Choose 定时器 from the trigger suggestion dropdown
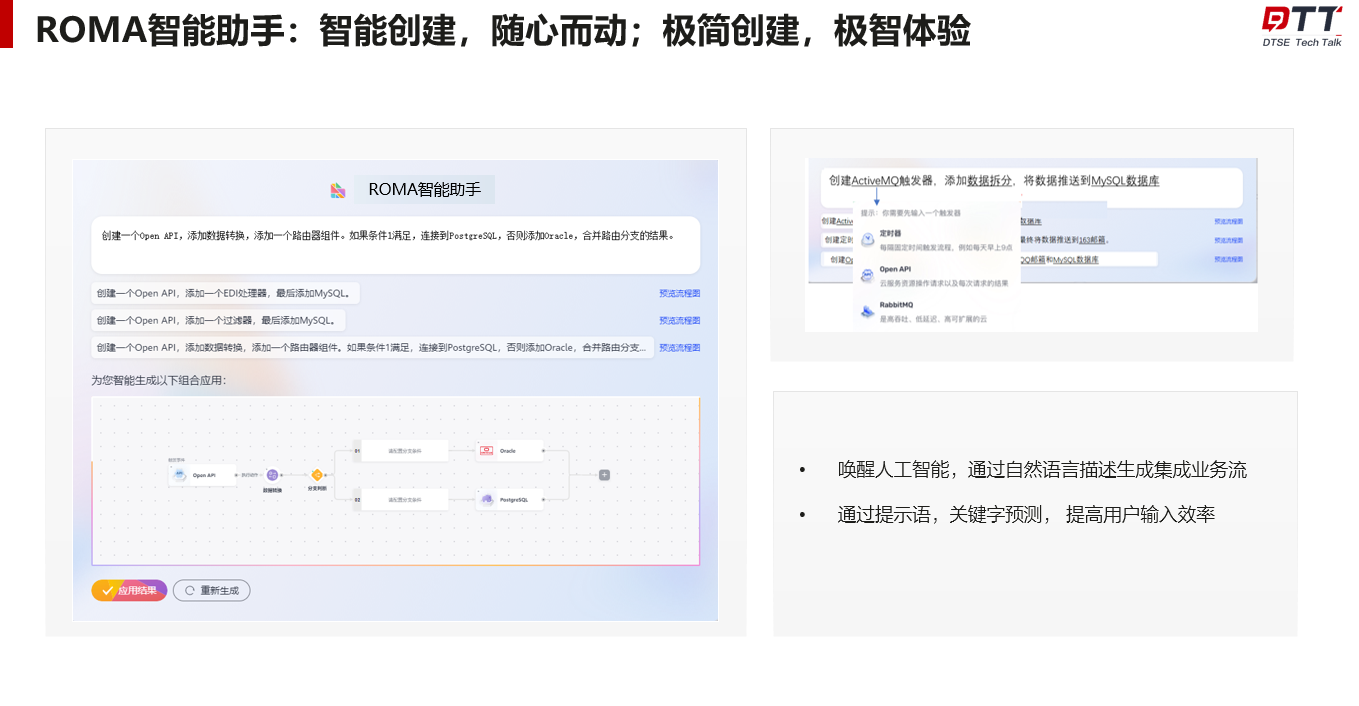Image resolution: width=1359 pixels, height=706 pixels. pyautogui.click(x=891, y=234)
